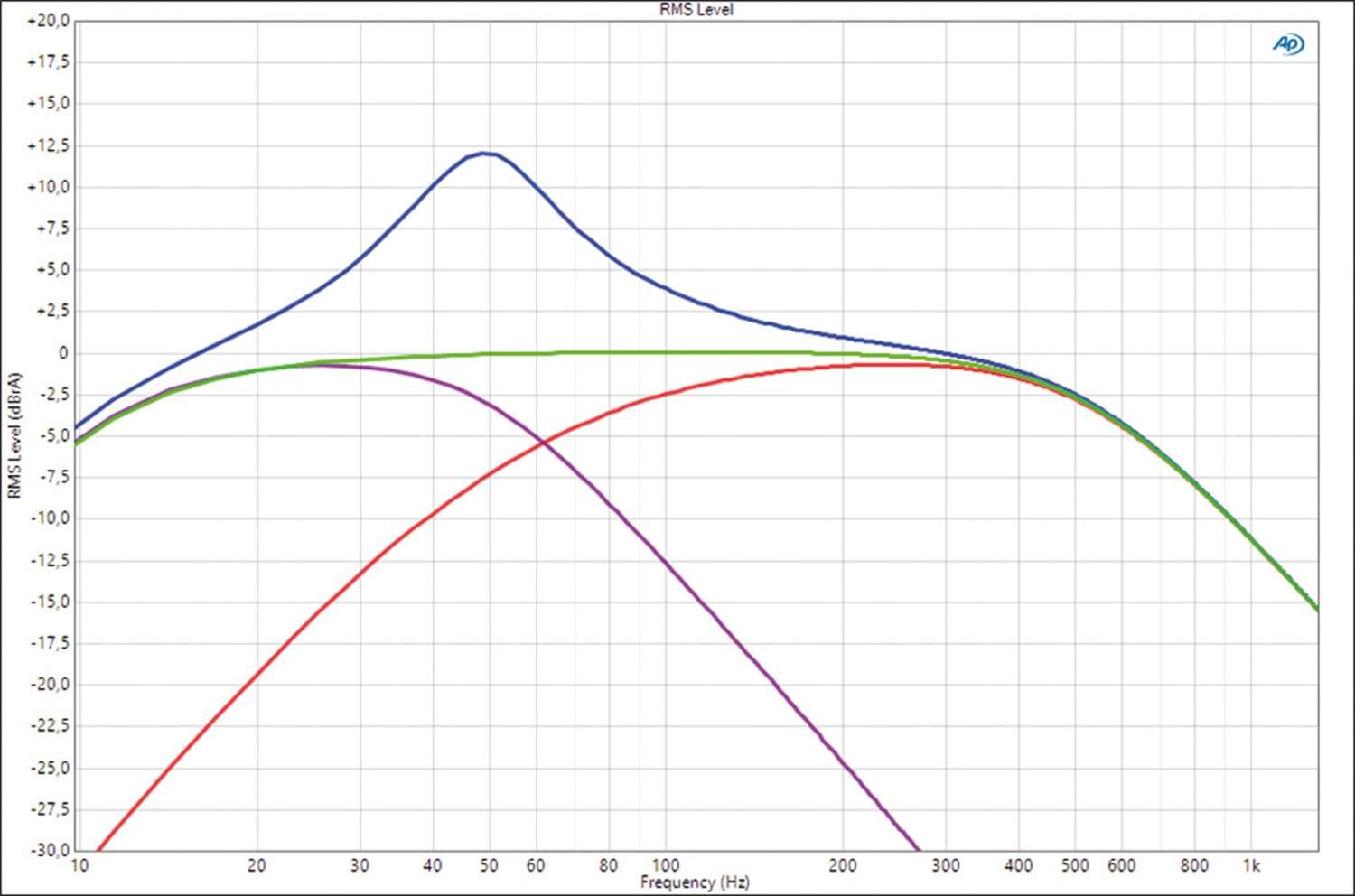Screen dimensions: 1355x896
Task: Click the '40' frequency axis tick
Action: (x=433, y=865)
